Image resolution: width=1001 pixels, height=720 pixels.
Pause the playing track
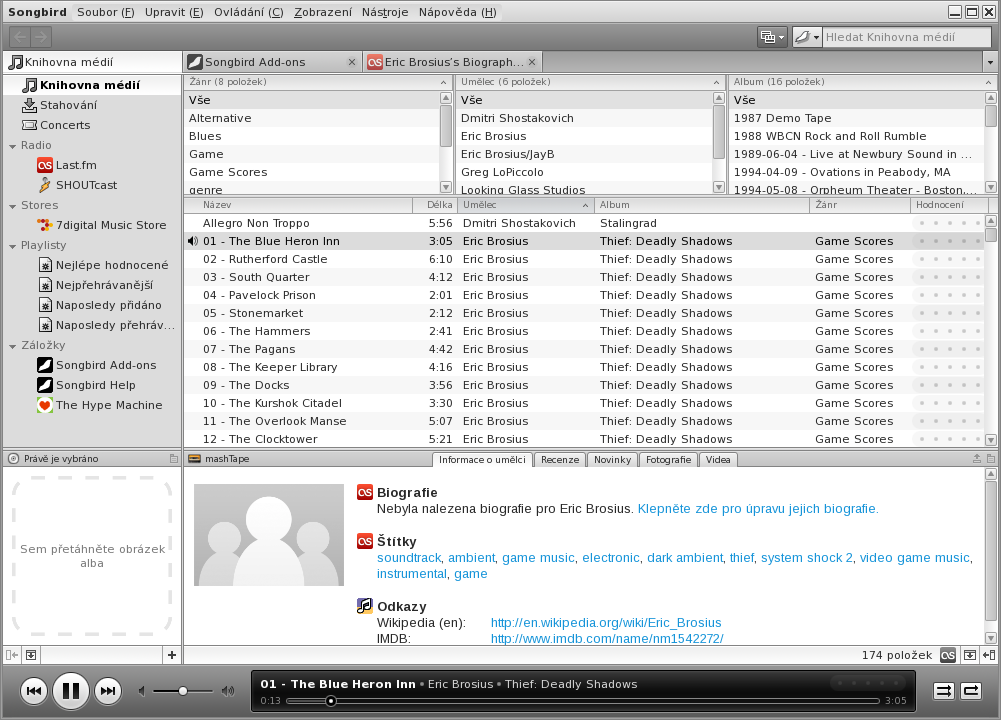point(71,691)
